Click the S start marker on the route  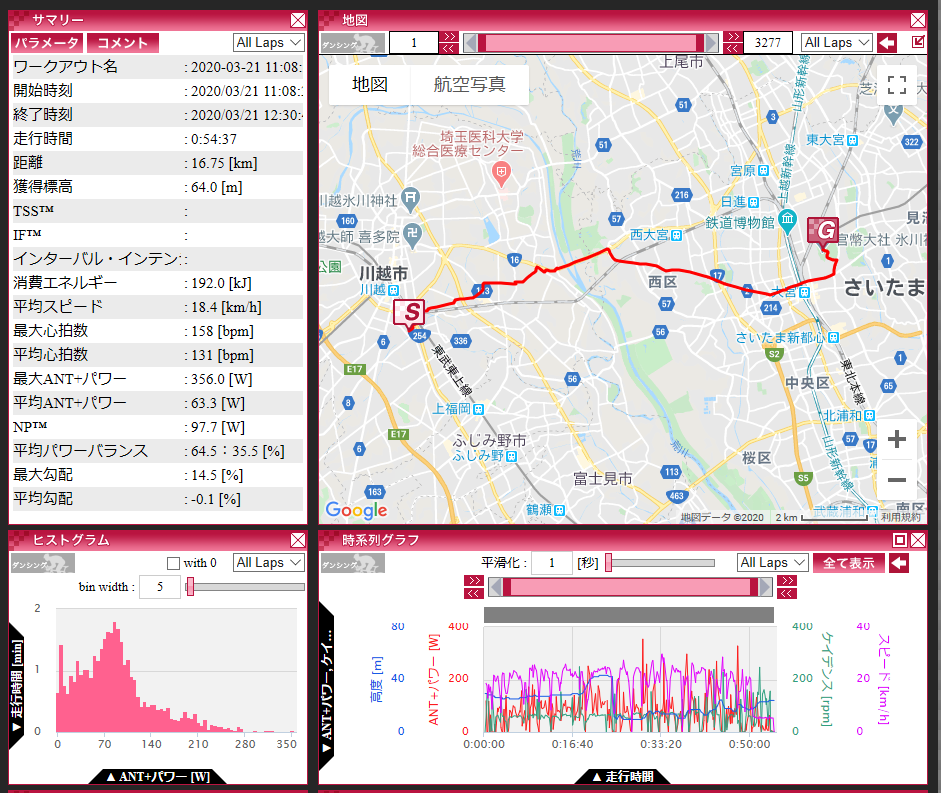pos(410,313)
